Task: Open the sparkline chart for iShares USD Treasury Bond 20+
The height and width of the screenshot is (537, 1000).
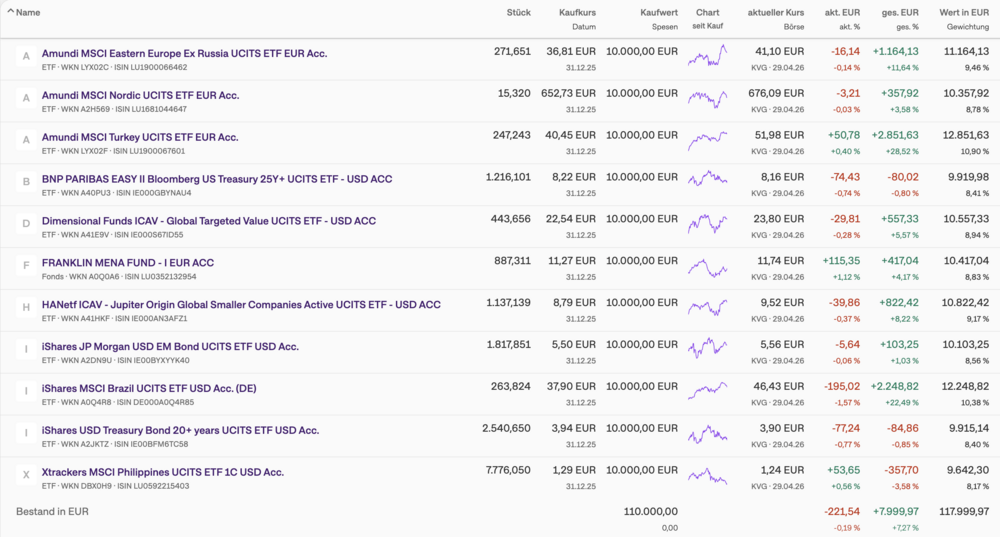Action: [x=707, y=434]
